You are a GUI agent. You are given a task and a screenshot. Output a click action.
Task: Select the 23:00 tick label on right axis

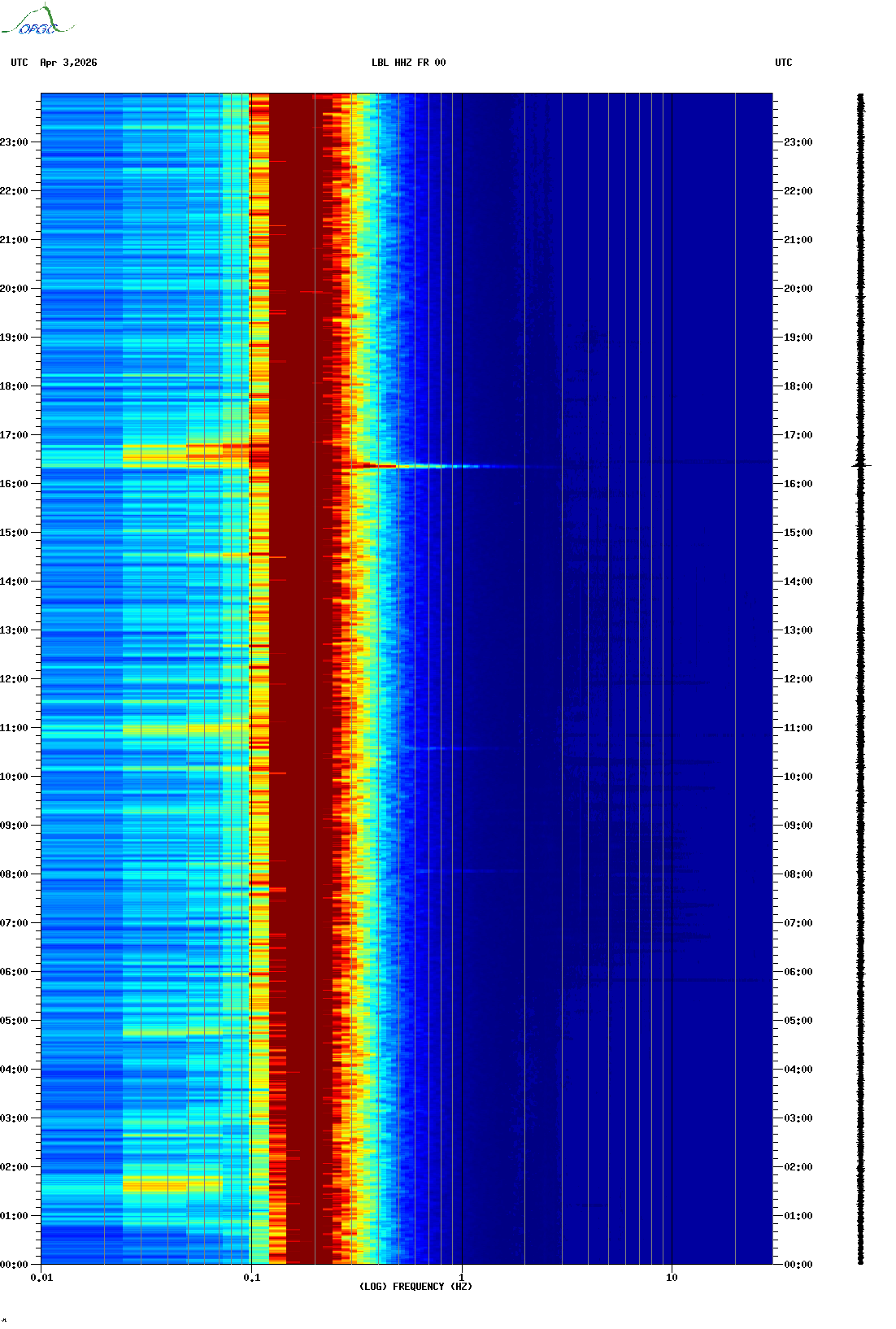click(x=798, y=142)
